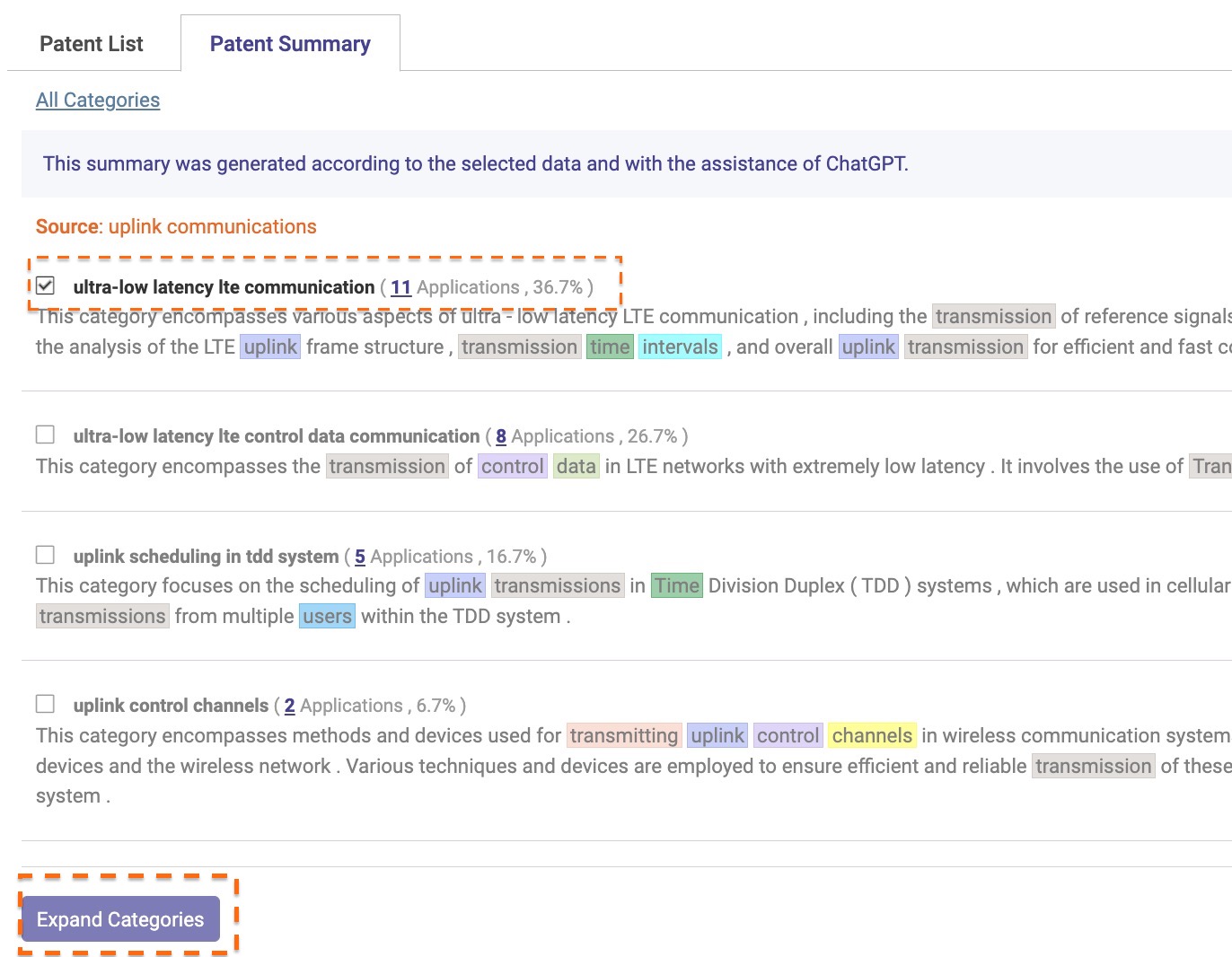Enable the uplink control channels checkbox
The width and height of the screenshot is (1232, 957).
click(x=46, y=704)
